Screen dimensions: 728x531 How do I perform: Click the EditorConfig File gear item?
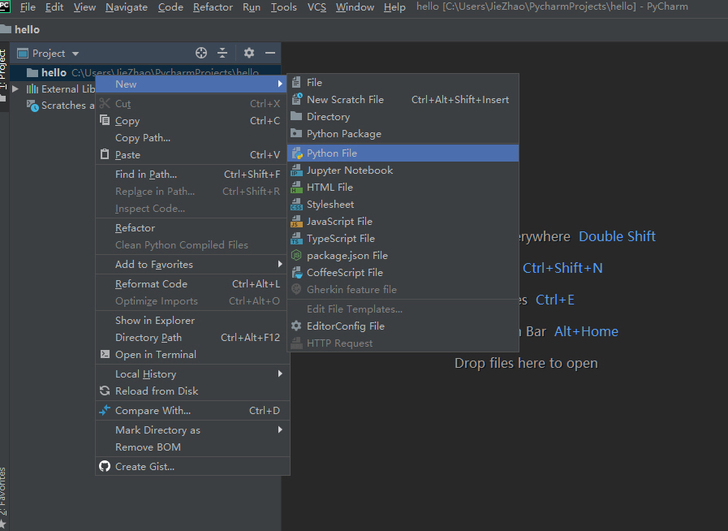[x=403, y=326]
